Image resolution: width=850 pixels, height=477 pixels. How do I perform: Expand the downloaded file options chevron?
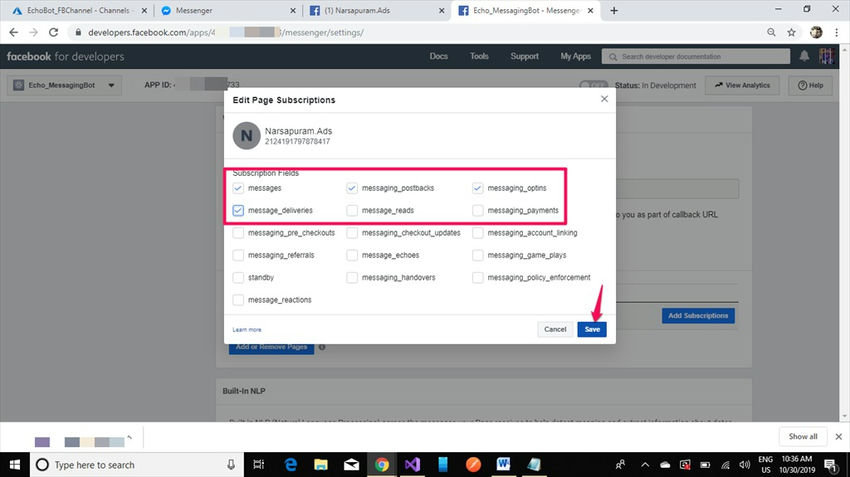[129, 437]
